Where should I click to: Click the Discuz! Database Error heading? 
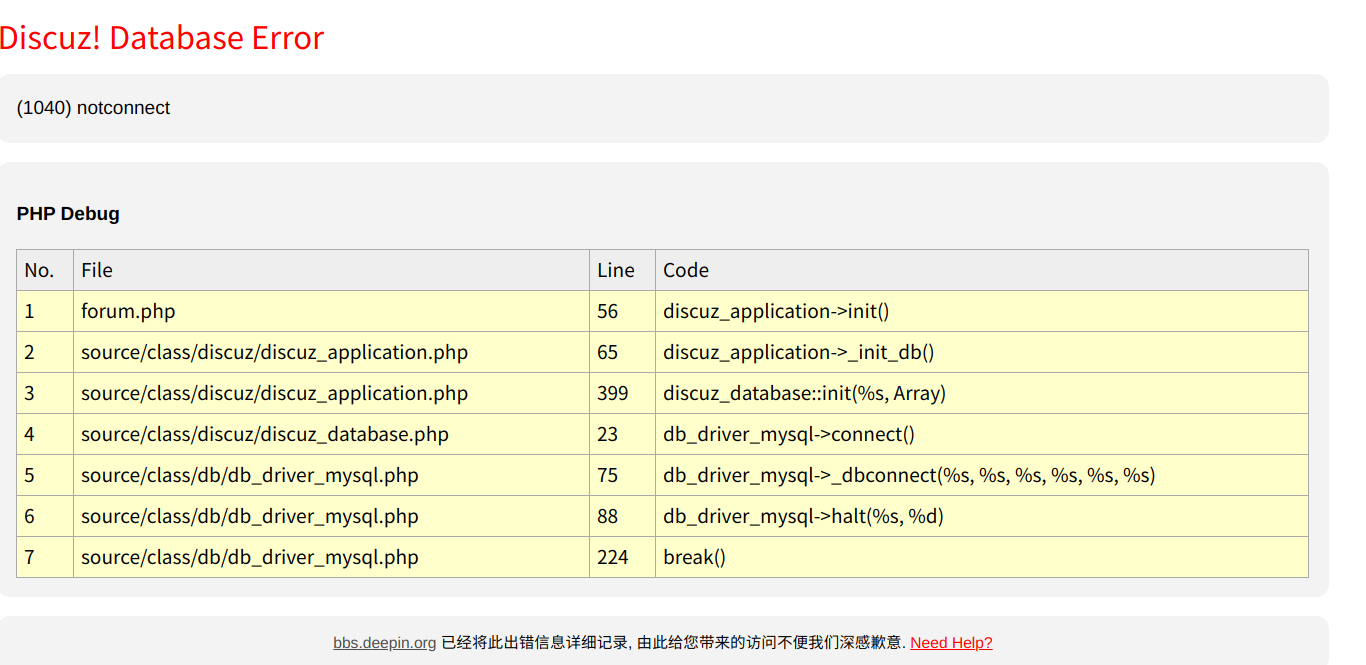click(x=162, y=38)
